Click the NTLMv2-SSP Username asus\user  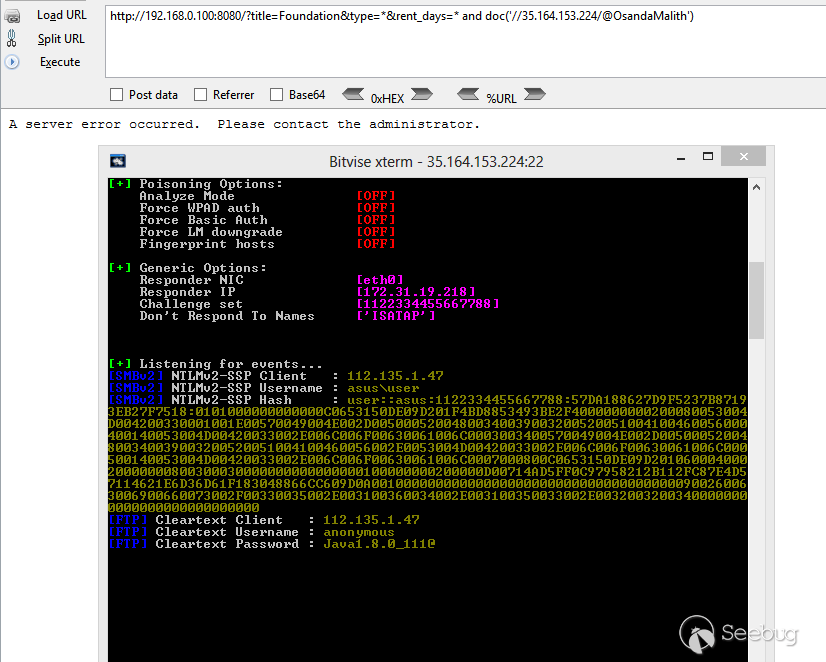(383, 388)
